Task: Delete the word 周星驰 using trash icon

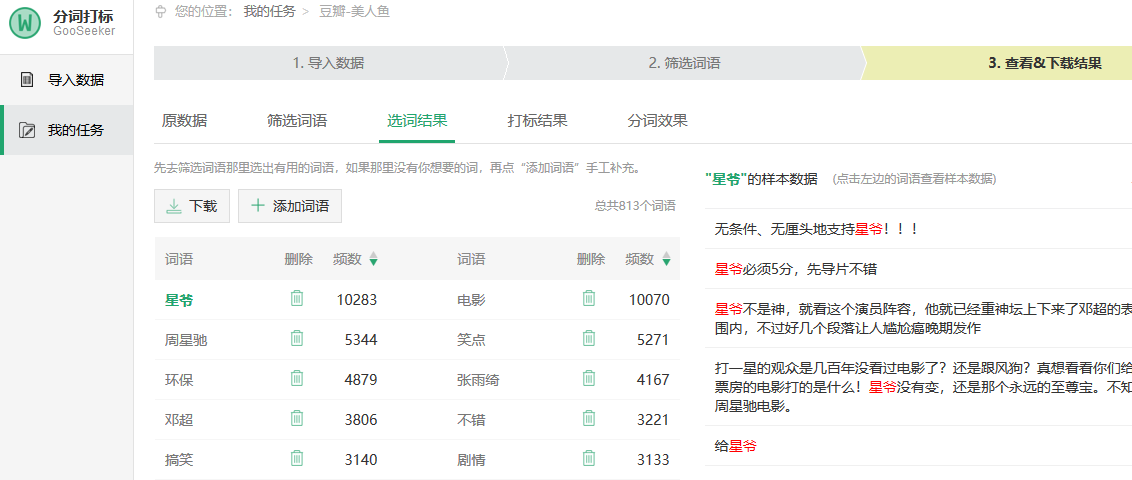Action: pyautogui.click(x=297, y=339)
